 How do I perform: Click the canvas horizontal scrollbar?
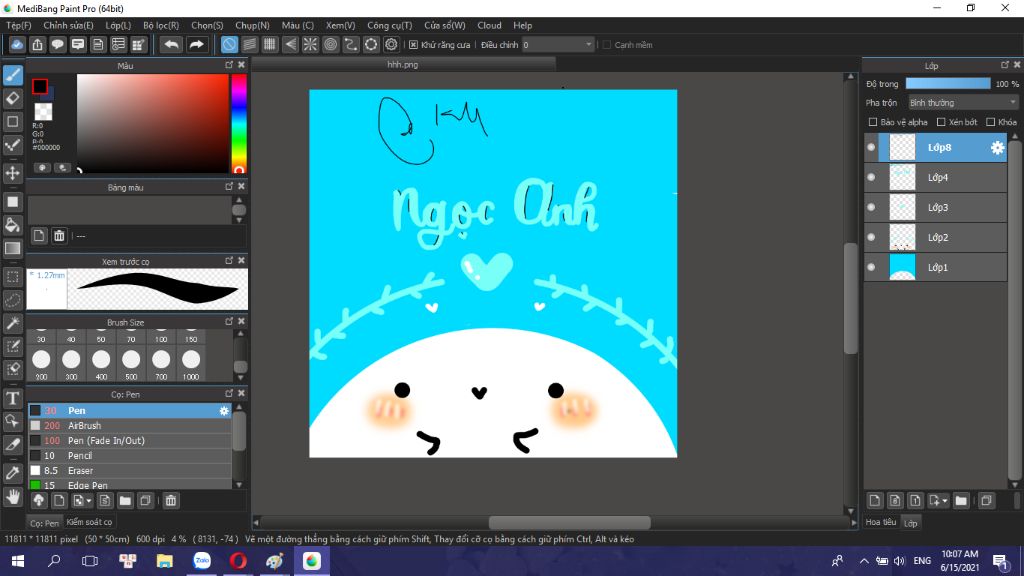(569, 522)
